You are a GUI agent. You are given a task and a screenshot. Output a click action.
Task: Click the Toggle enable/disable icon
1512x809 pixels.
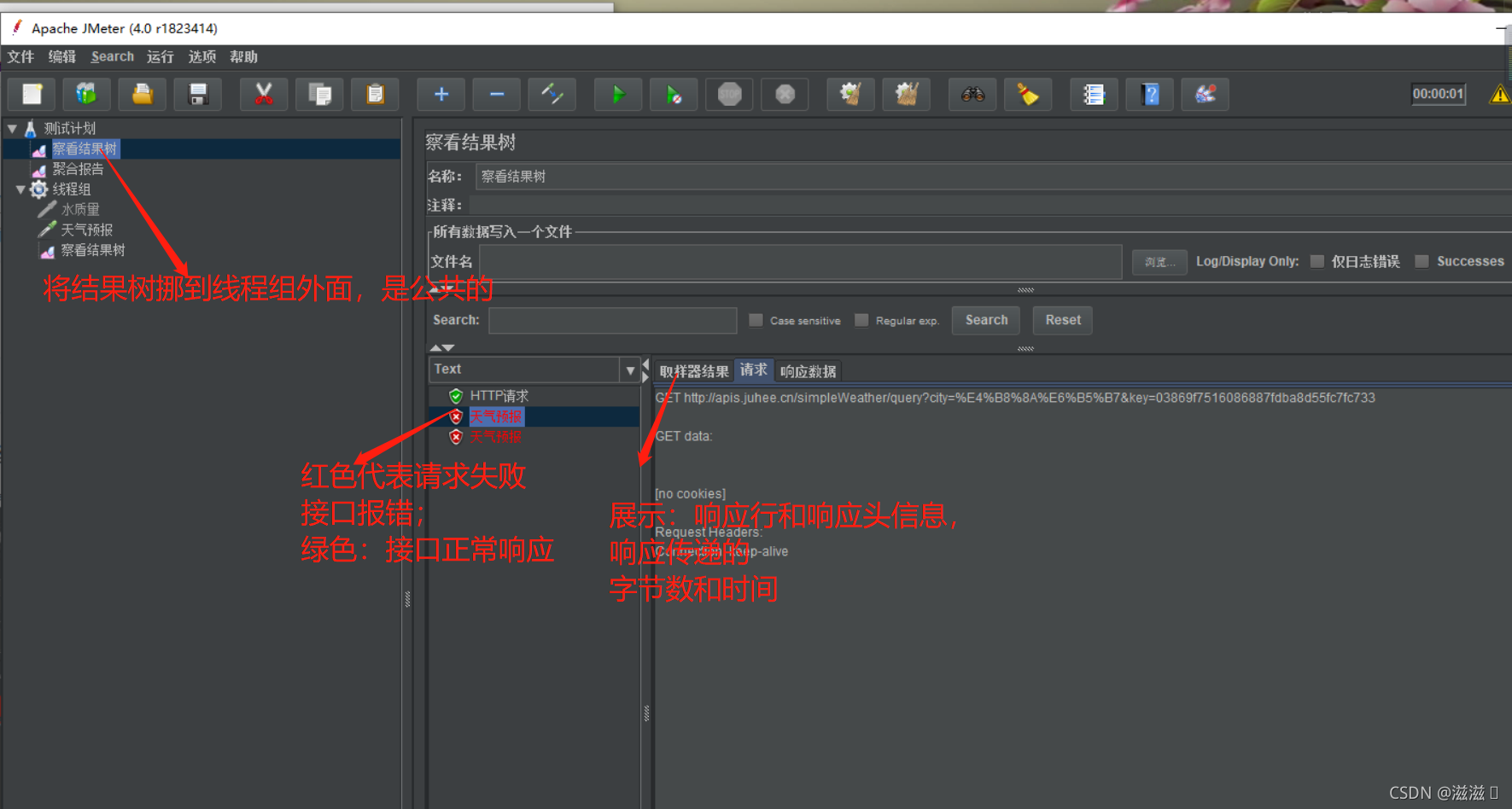click(x=552, y=94)
